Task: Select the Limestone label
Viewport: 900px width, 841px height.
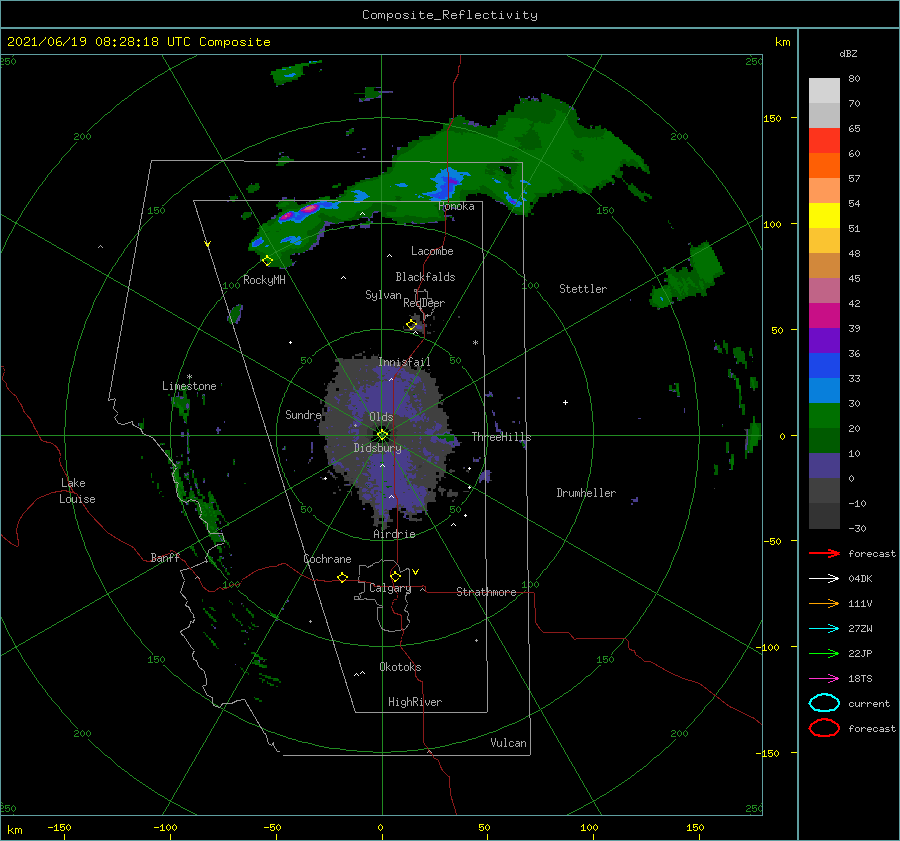Action: tap(189, 386)
